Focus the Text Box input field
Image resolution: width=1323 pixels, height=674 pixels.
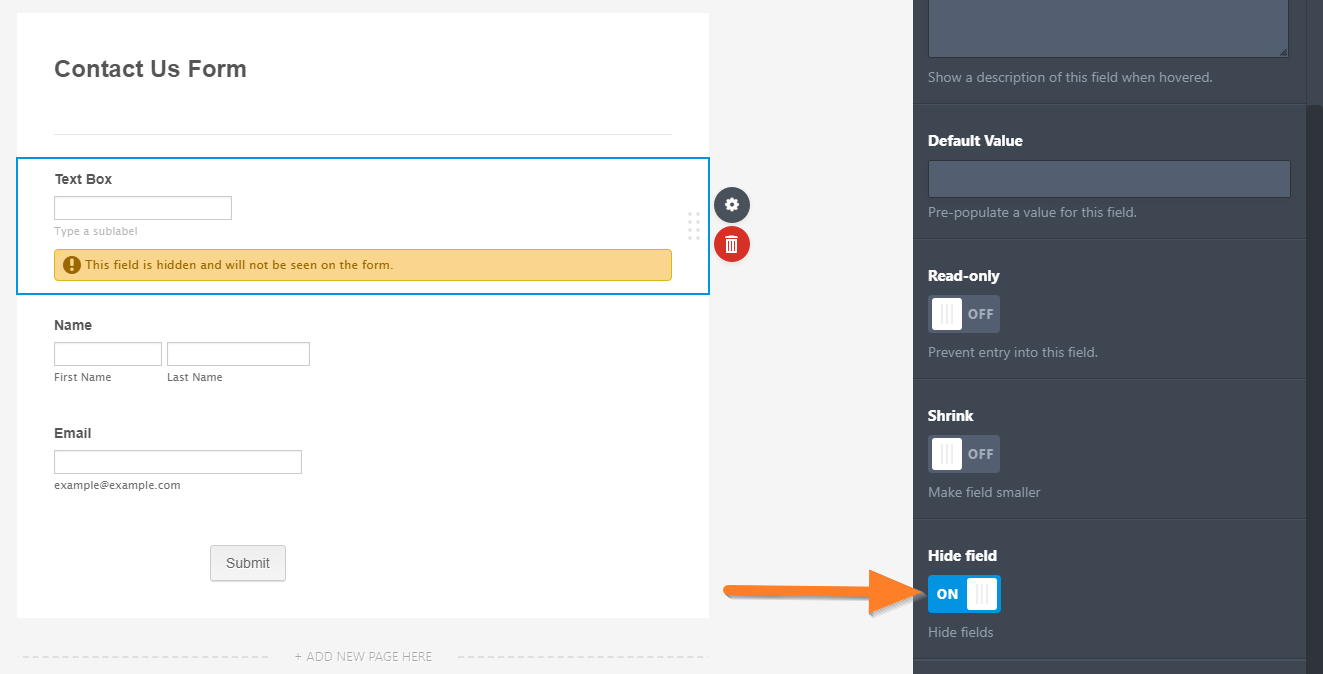[x=143, y=208]
